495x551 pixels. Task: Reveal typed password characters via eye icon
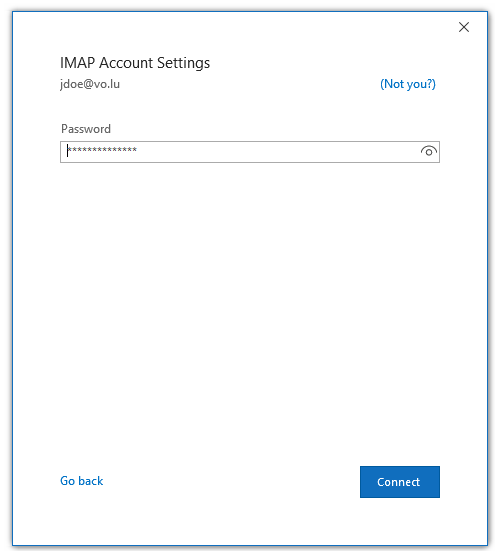pyautogui.click(x=429, y=151)
